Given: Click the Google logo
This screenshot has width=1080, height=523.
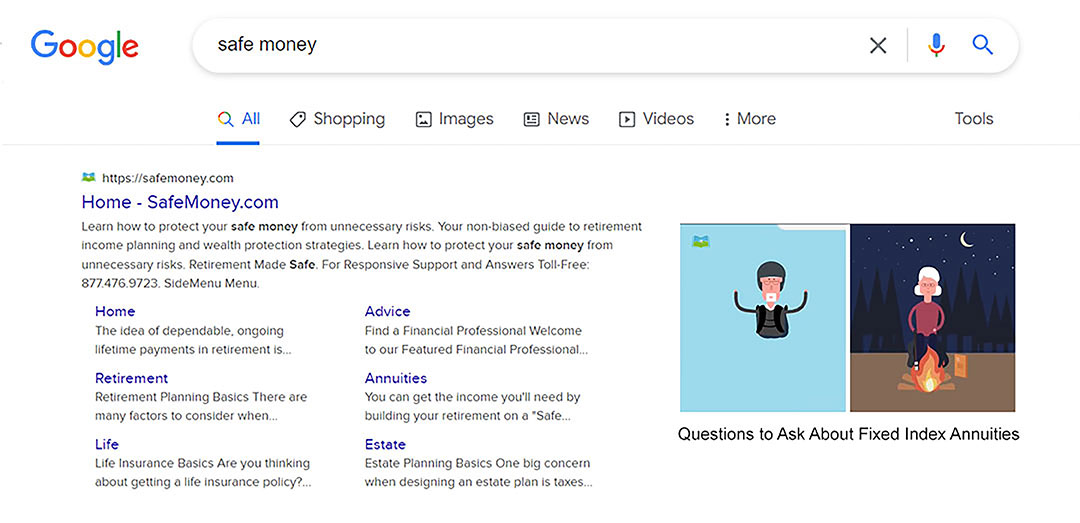Looking at the screenshot, I should [x=85, y=46].
